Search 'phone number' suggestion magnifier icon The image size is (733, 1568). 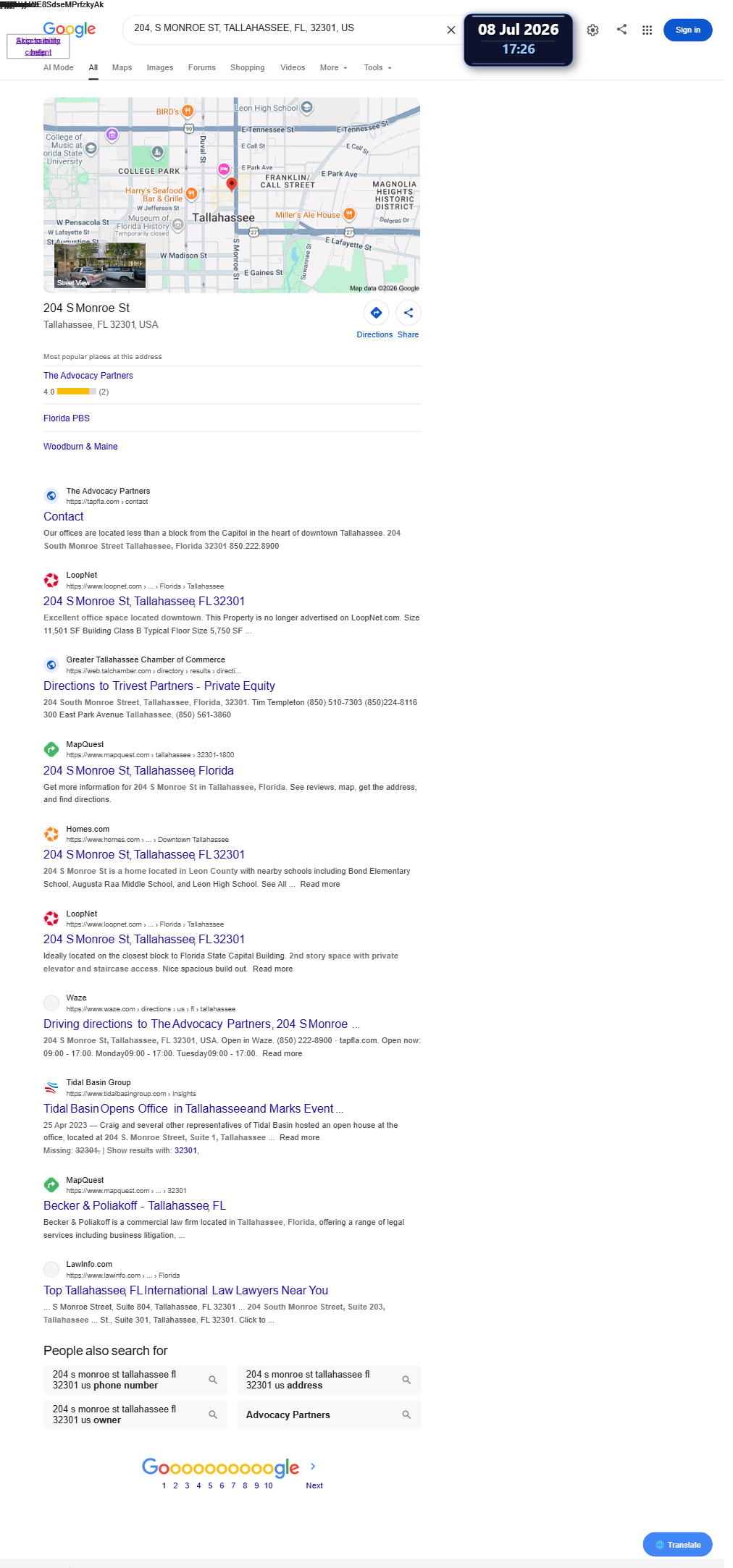pyautogui.click(x=213, y=1380)
